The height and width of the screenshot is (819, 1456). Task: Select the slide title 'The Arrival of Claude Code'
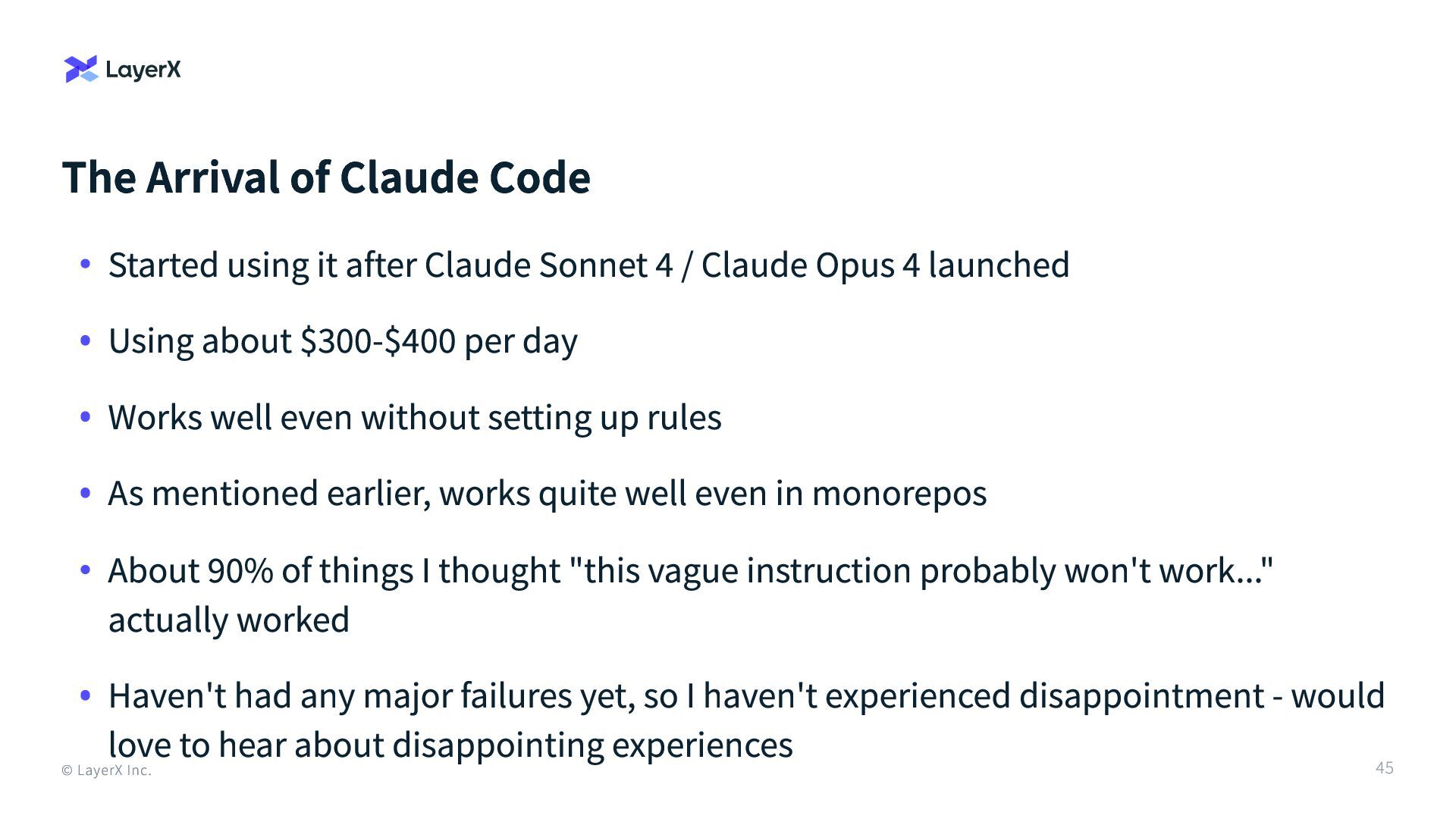click(326, 177)
